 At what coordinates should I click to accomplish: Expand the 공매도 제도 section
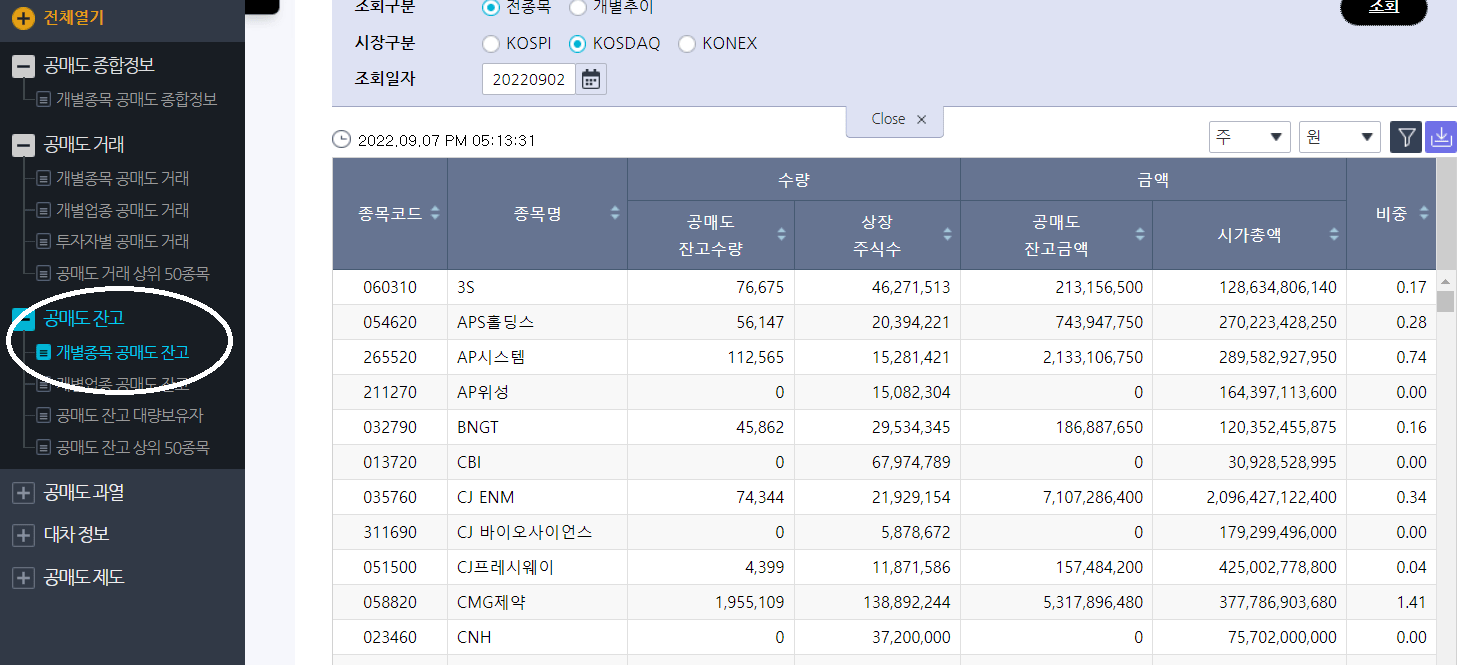23,578
